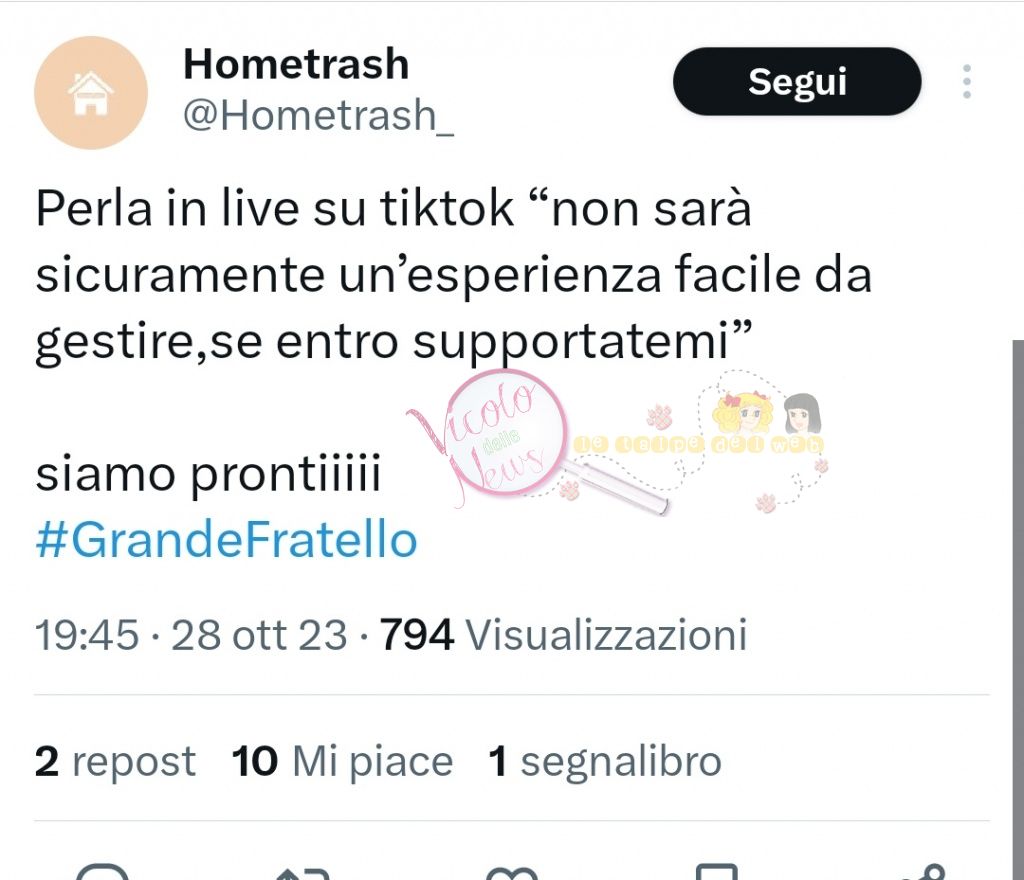
Task: Open the #GrandeFratello hashtag
Action: point(226,541)
